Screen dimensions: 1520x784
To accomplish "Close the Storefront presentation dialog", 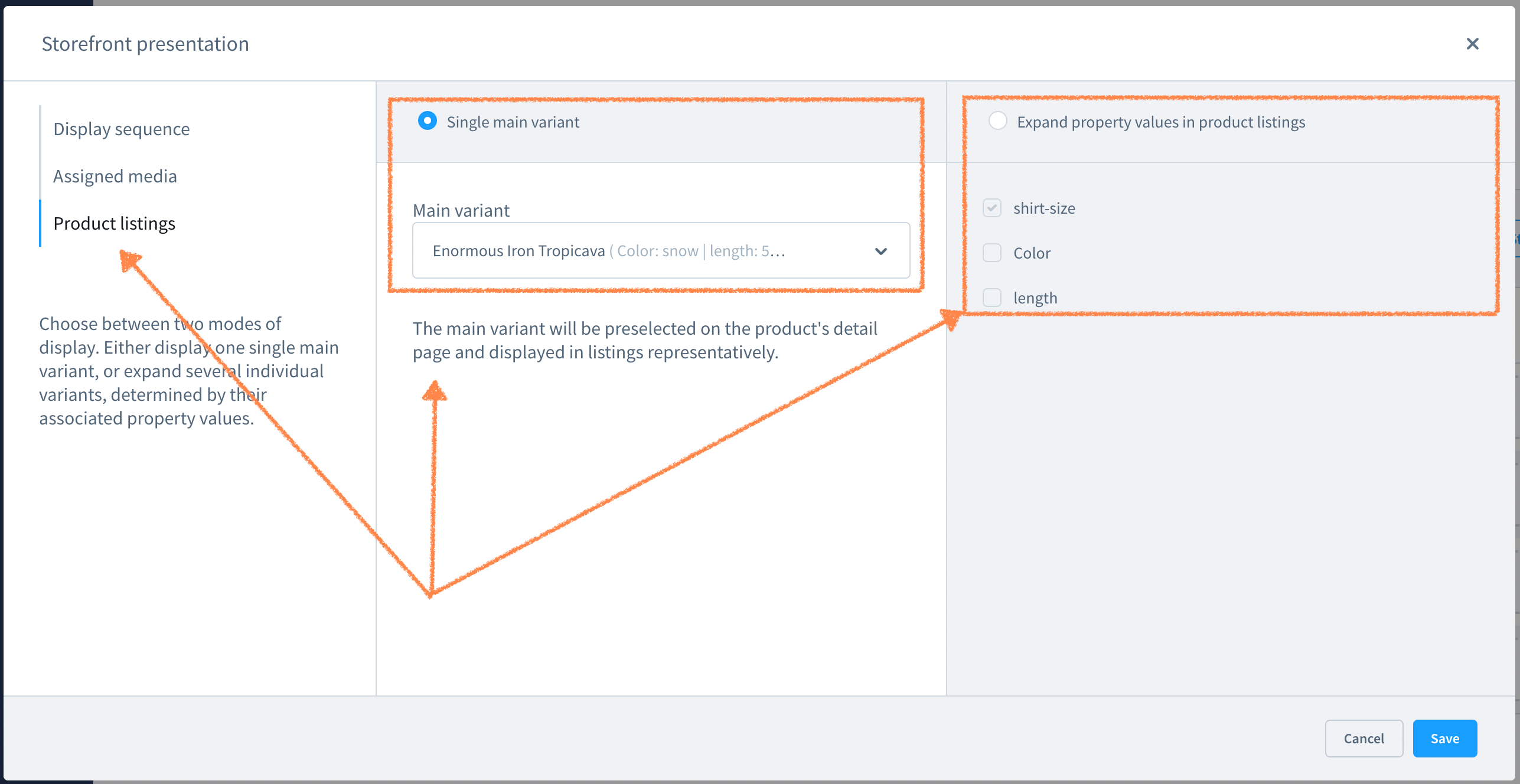I will tap(1472, 44).
